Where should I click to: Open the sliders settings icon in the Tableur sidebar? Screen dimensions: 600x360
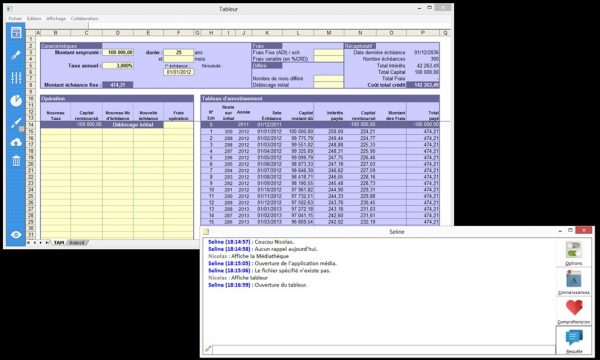pos(16,78)
